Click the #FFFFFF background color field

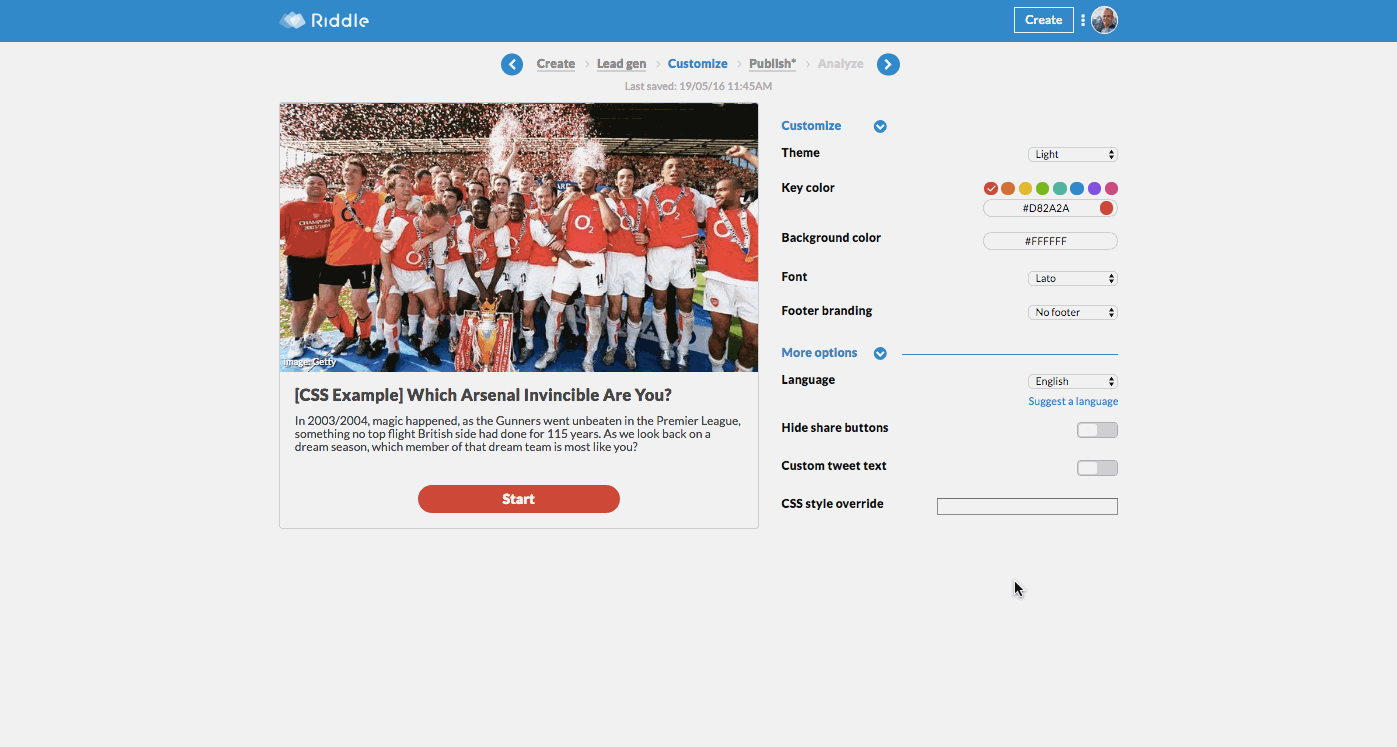click(1050, 242)
